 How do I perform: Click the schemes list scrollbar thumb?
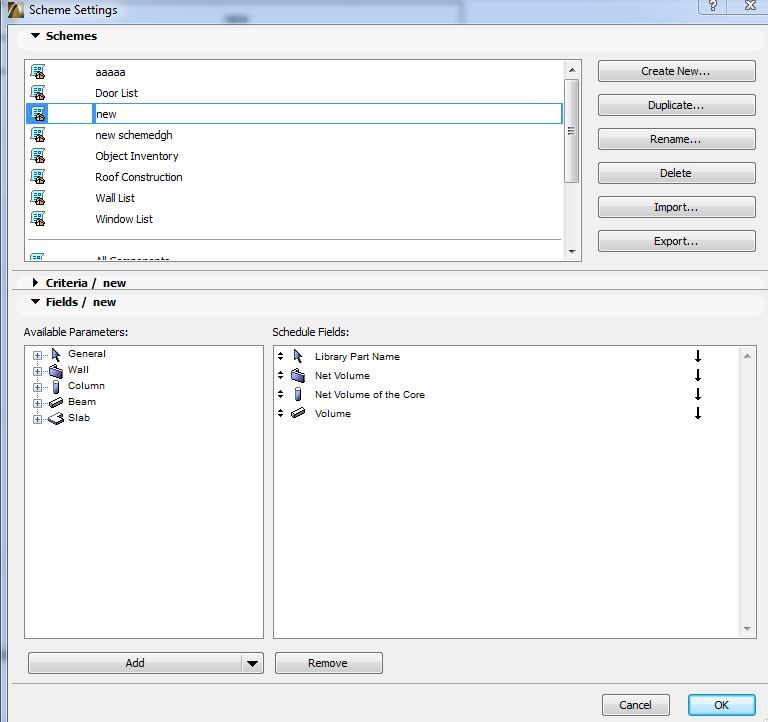tap(571, 131)
